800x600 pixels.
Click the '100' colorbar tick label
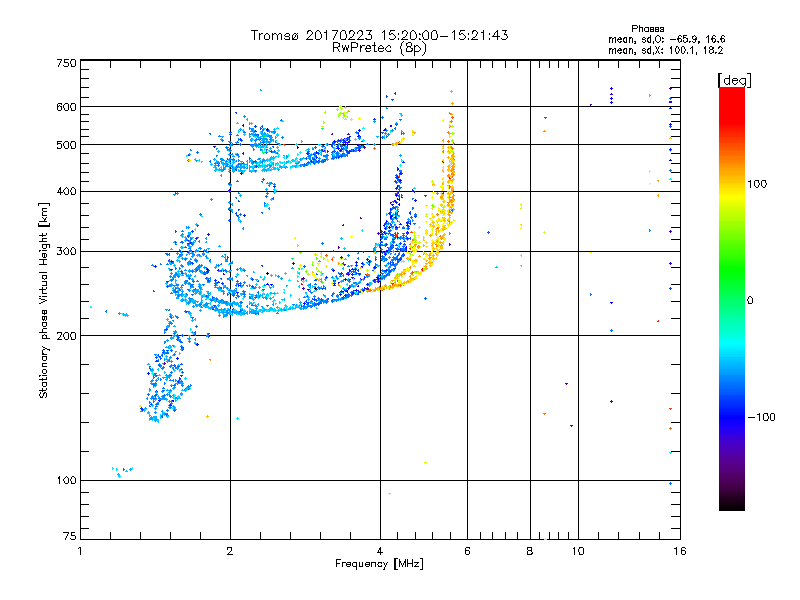pos(757,184)
